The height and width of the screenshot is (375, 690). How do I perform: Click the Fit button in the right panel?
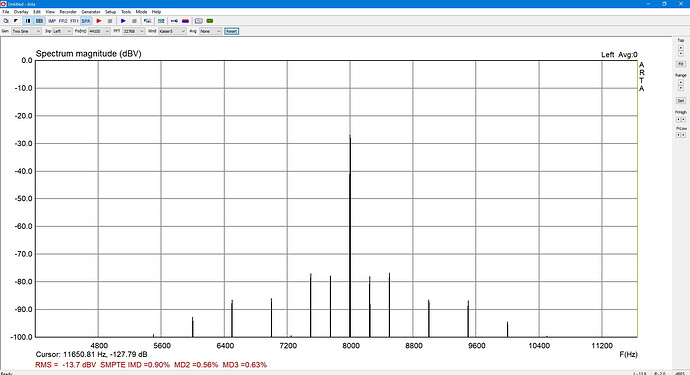tap(681, 64)
